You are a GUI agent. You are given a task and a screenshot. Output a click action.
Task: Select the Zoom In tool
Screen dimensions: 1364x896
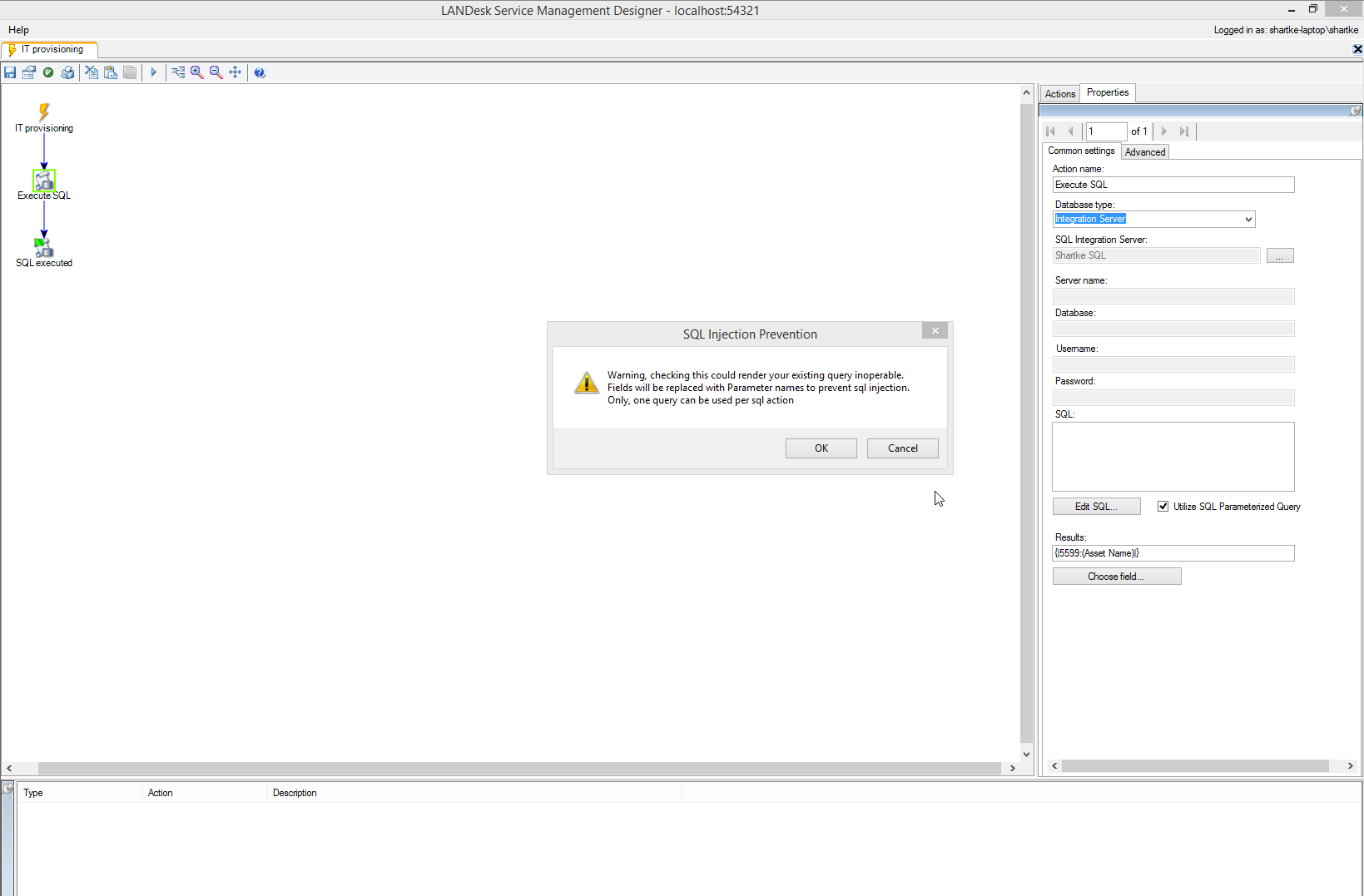pyautogui.click(x=196, y=72)
